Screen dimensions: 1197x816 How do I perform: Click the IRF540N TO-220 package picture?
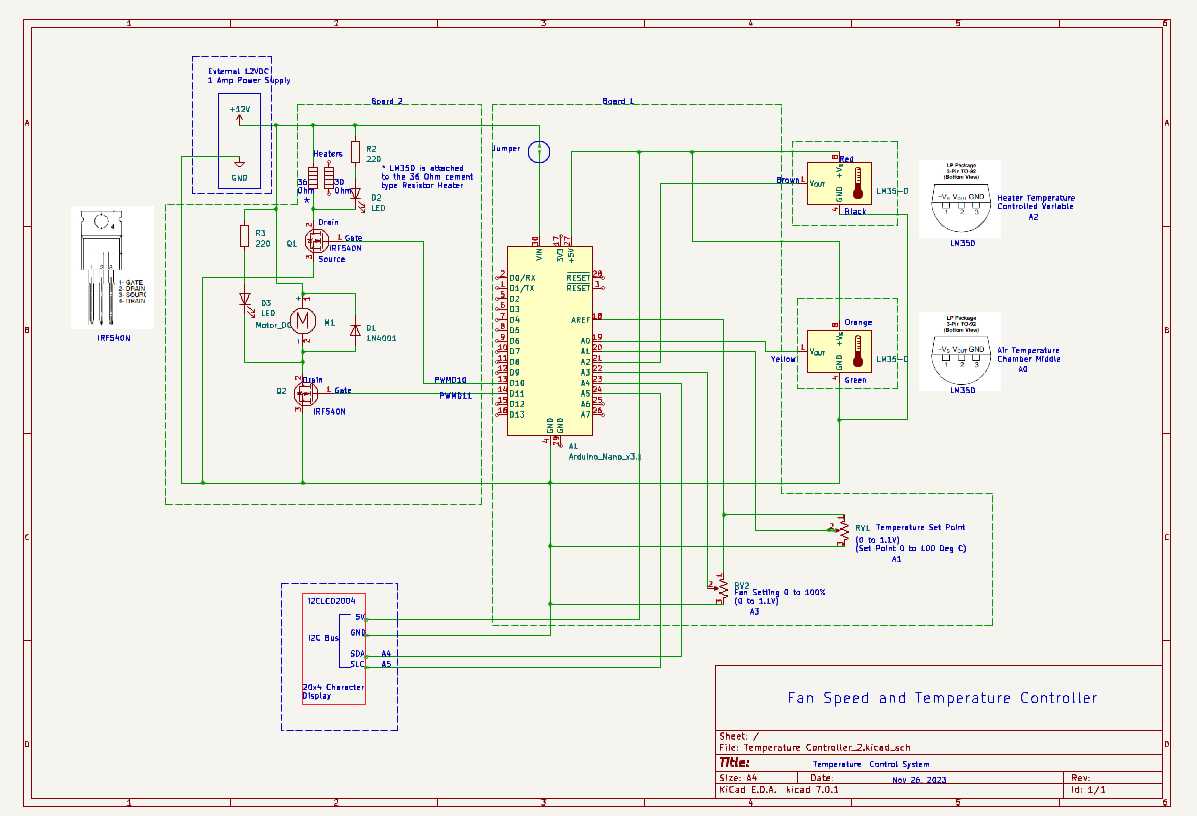point(112,267)
